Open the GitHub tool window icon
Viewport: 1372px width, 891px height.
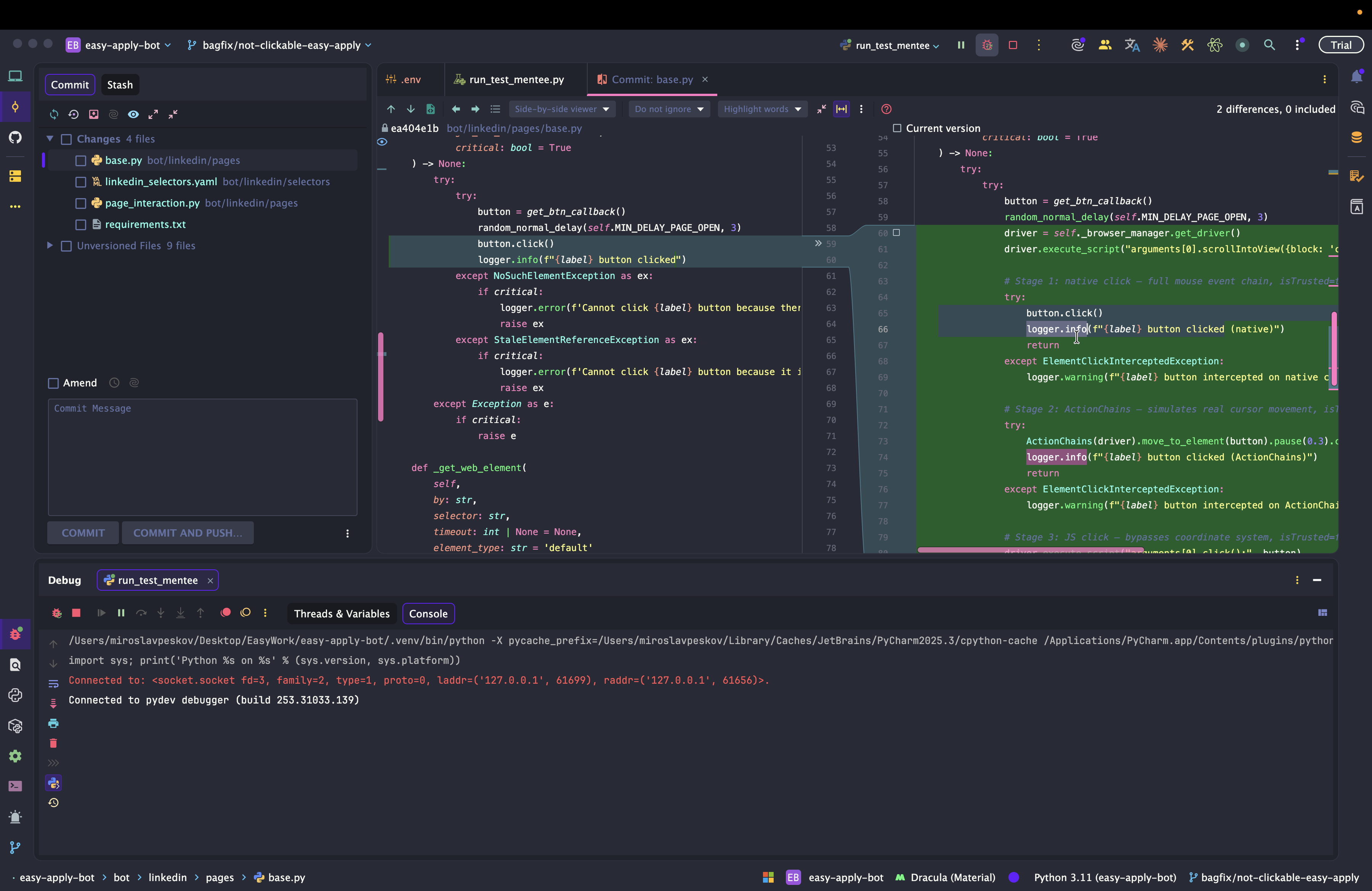[x=16, y=137]
